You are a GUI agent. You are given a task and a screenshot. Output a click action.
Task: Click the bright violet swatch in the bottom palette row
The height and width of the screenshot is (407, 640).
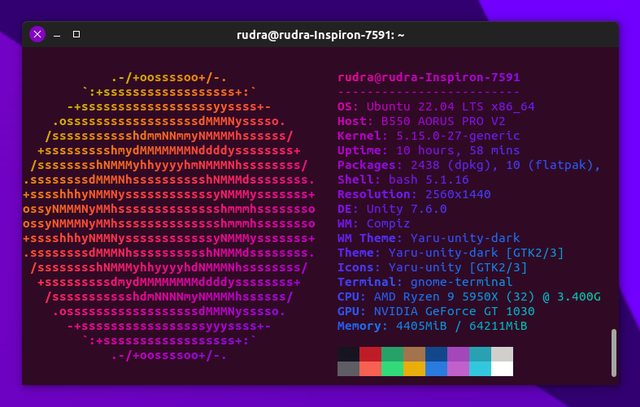click(x=458, y=369)
